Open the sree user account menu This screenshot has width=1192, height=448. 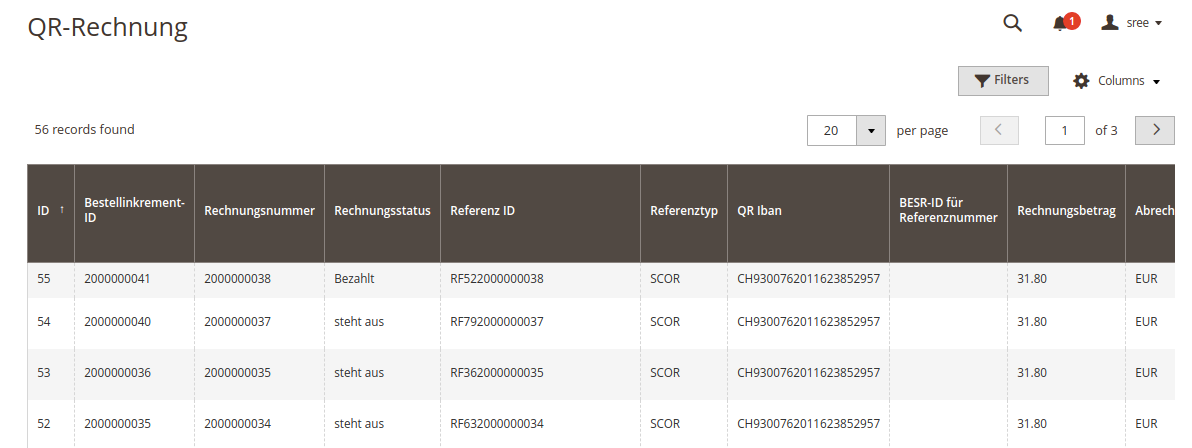pos(1131,23)
